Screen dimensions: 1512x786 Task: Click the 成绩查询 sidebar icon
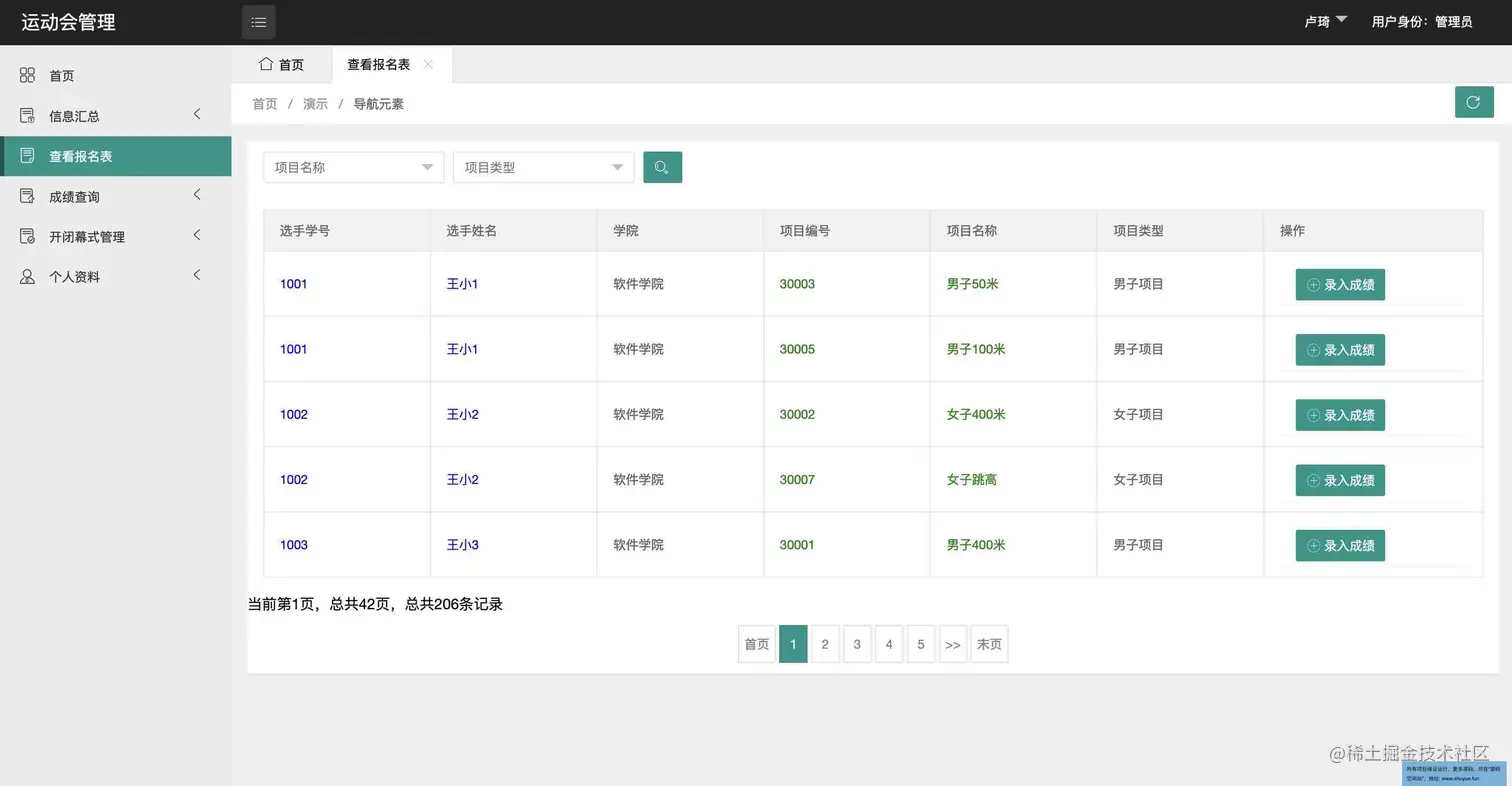[27, 196]
